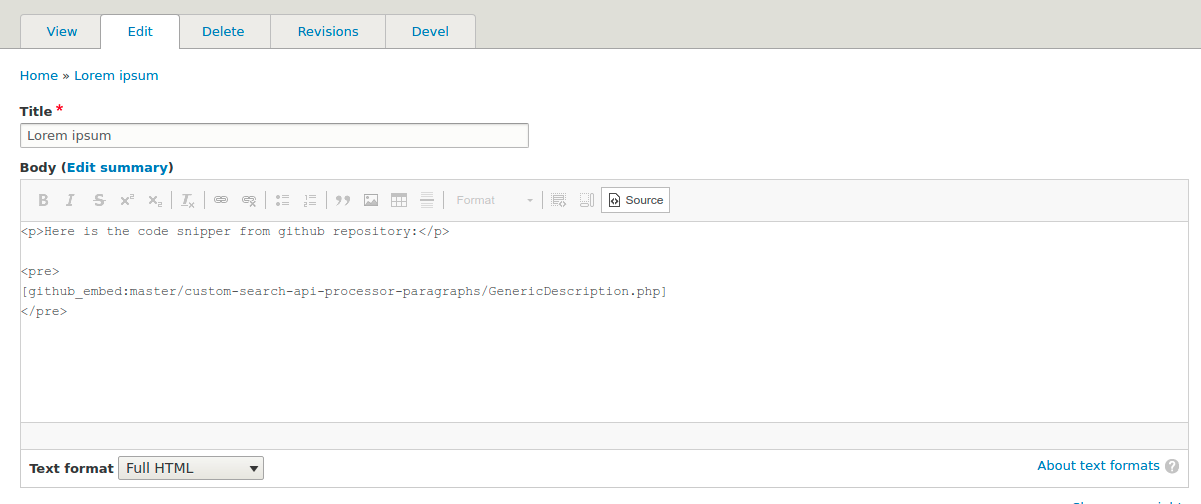This screenshot has height=504, width=1201.
Task: Click the Show Blocks icon
Action: (559, 200)
